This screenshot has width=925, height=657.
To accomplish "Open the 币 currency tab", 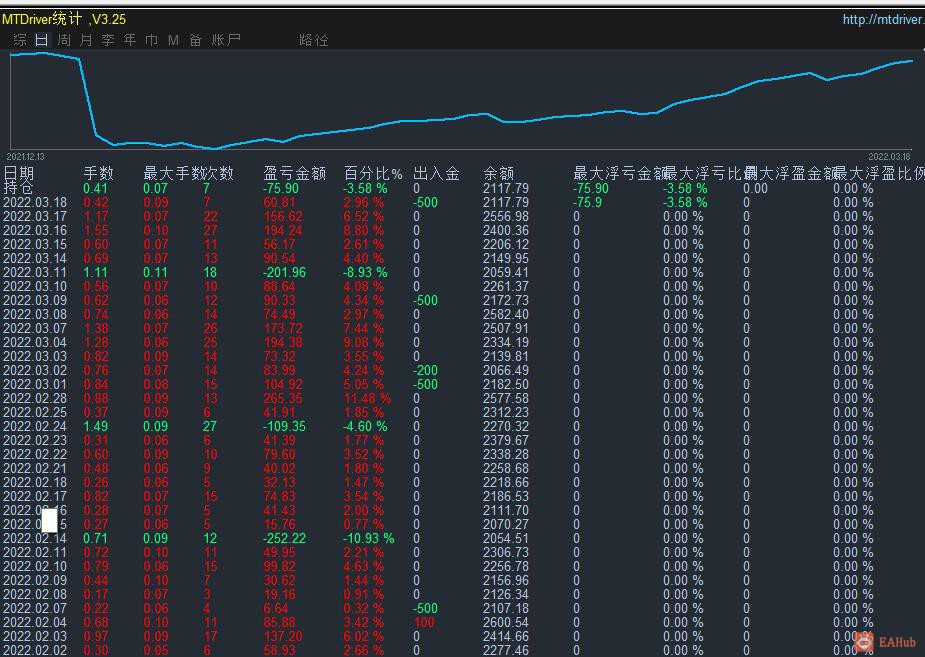I will pos(152,40).
